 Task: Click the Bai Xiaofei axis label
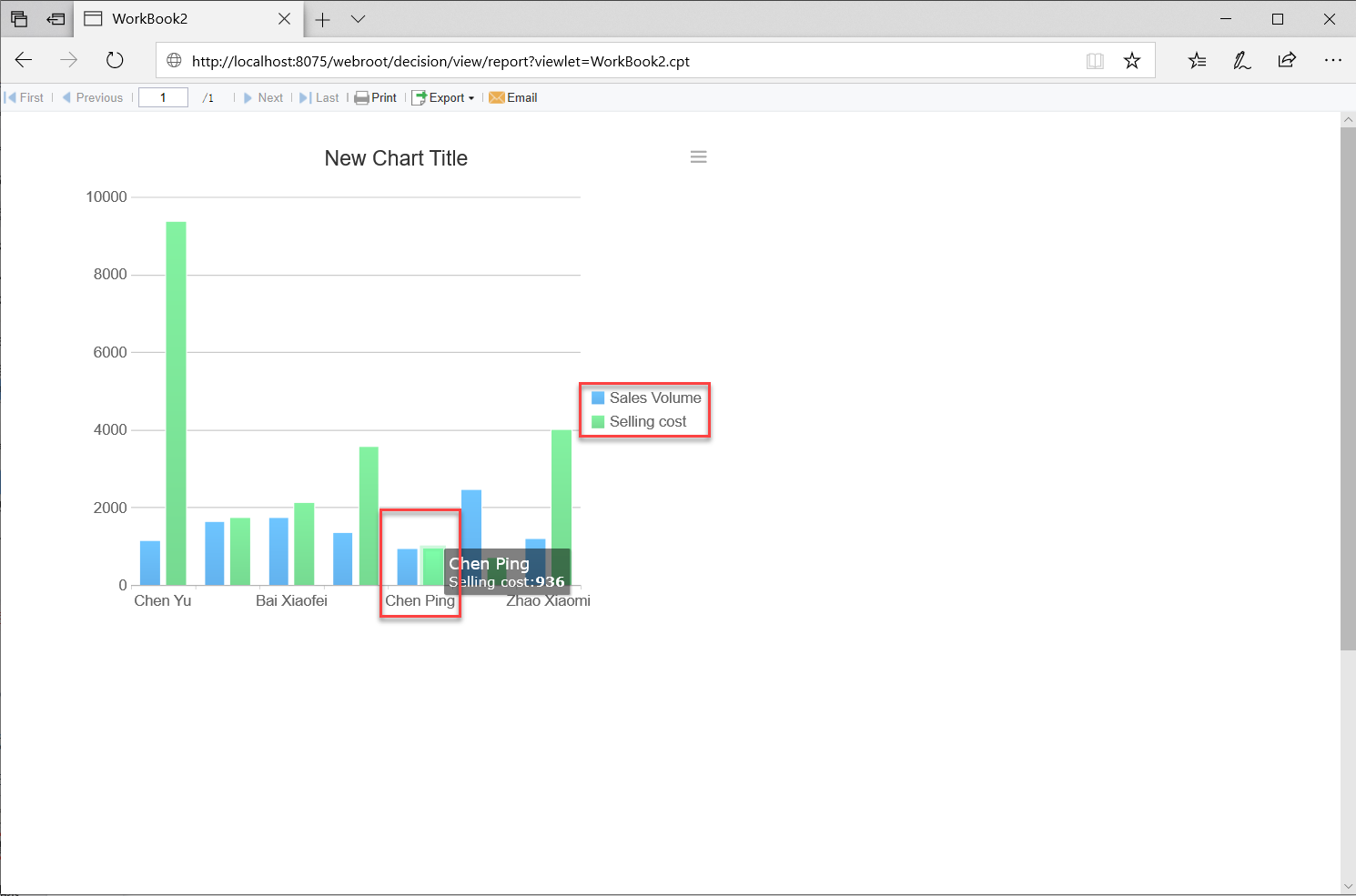[x=291, y=600]
